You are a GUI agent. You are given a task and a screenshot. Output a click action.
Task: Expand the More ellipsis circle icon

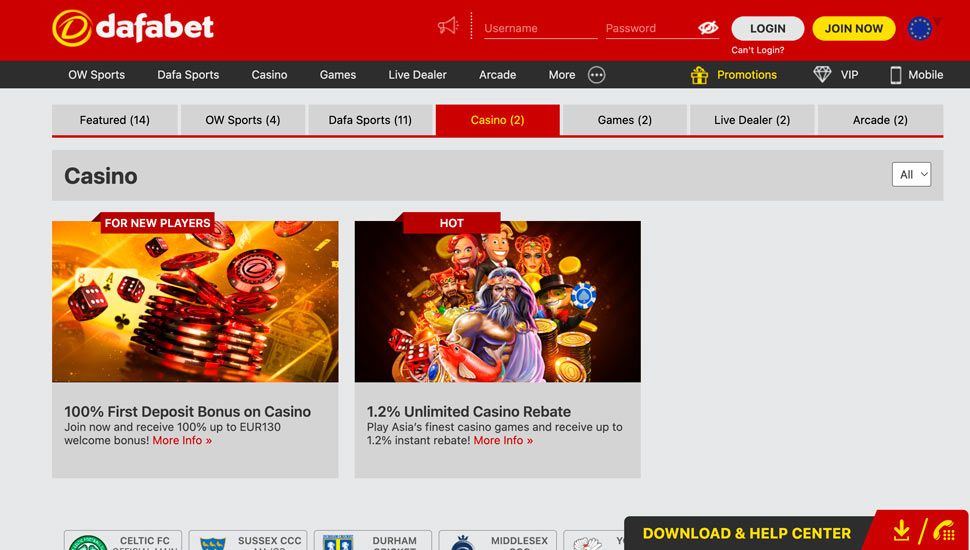click(x=596, y=75)
